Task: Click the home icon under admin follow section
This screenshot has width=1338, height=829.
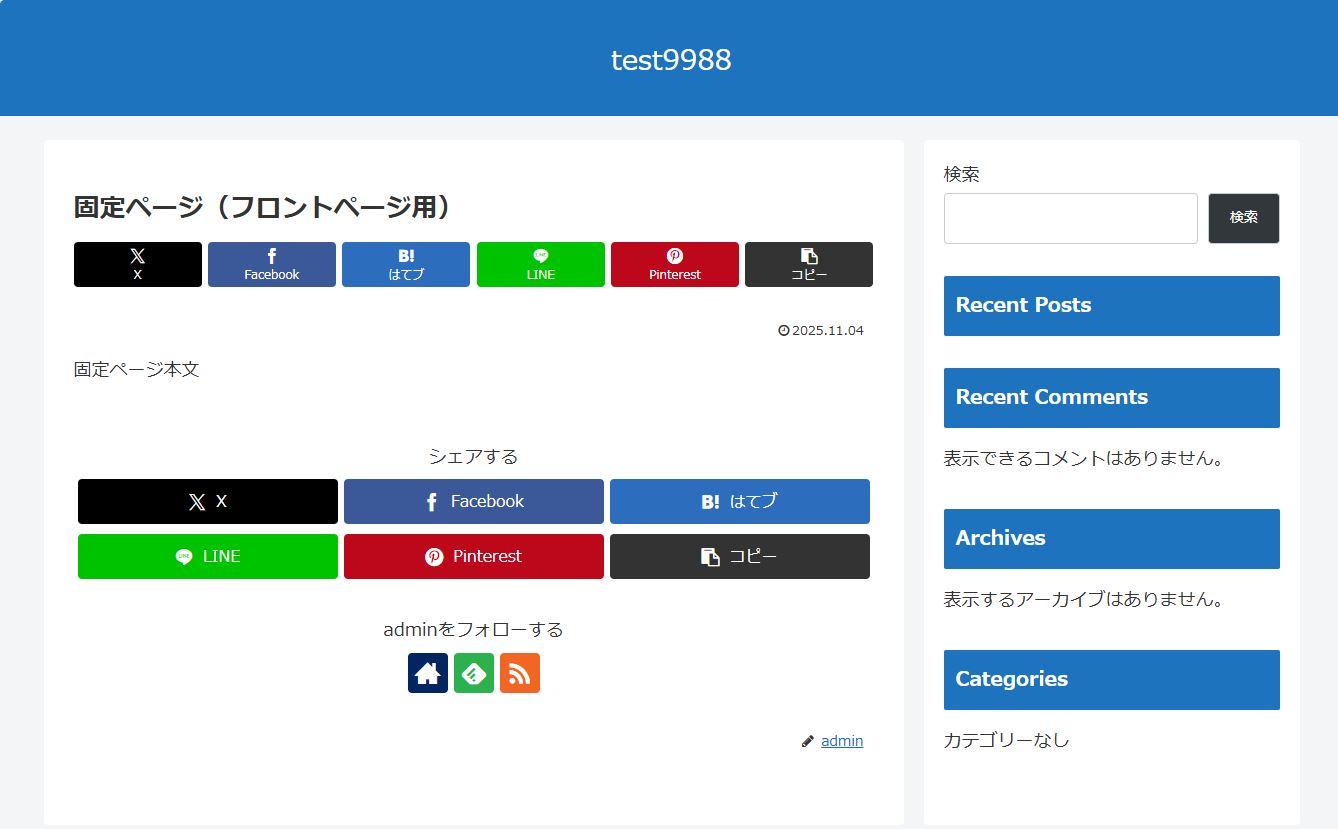Action: coord(427,673)
